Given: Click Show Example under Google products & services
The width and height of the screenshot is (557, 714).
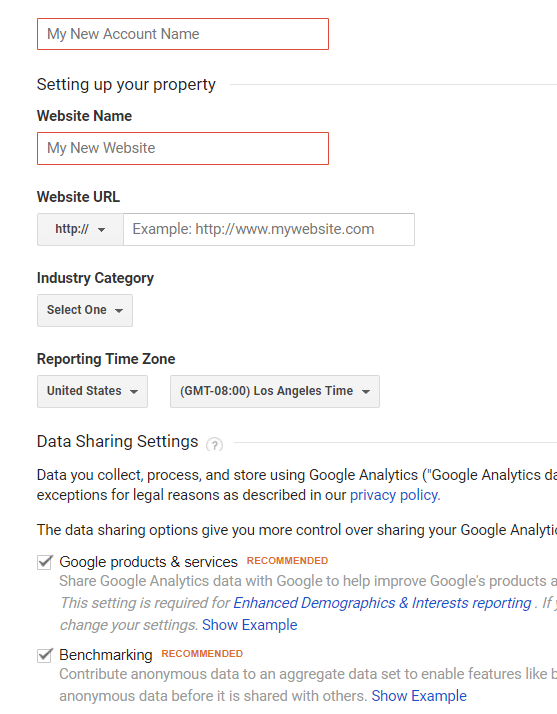Looking at the screenshot, I should (x=250, y=625).
